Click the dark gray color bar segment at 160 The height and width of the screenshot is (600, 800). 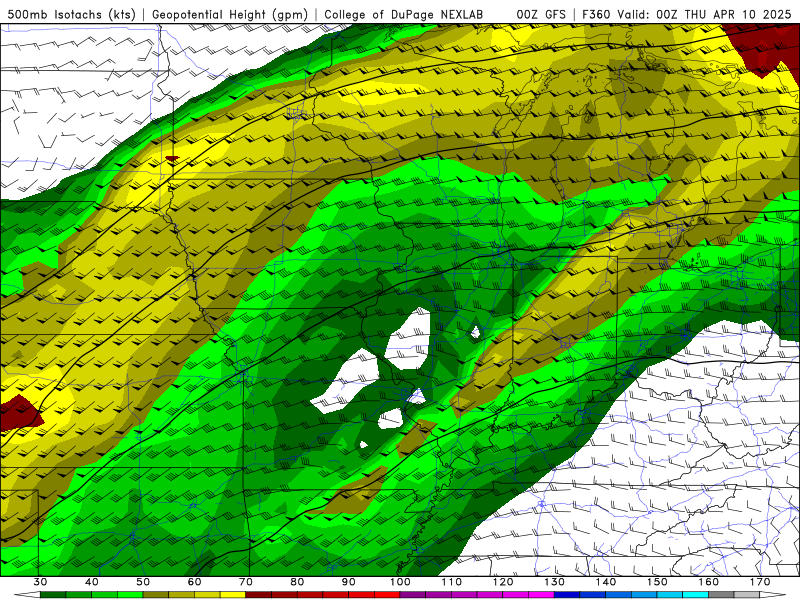(721, 595)
